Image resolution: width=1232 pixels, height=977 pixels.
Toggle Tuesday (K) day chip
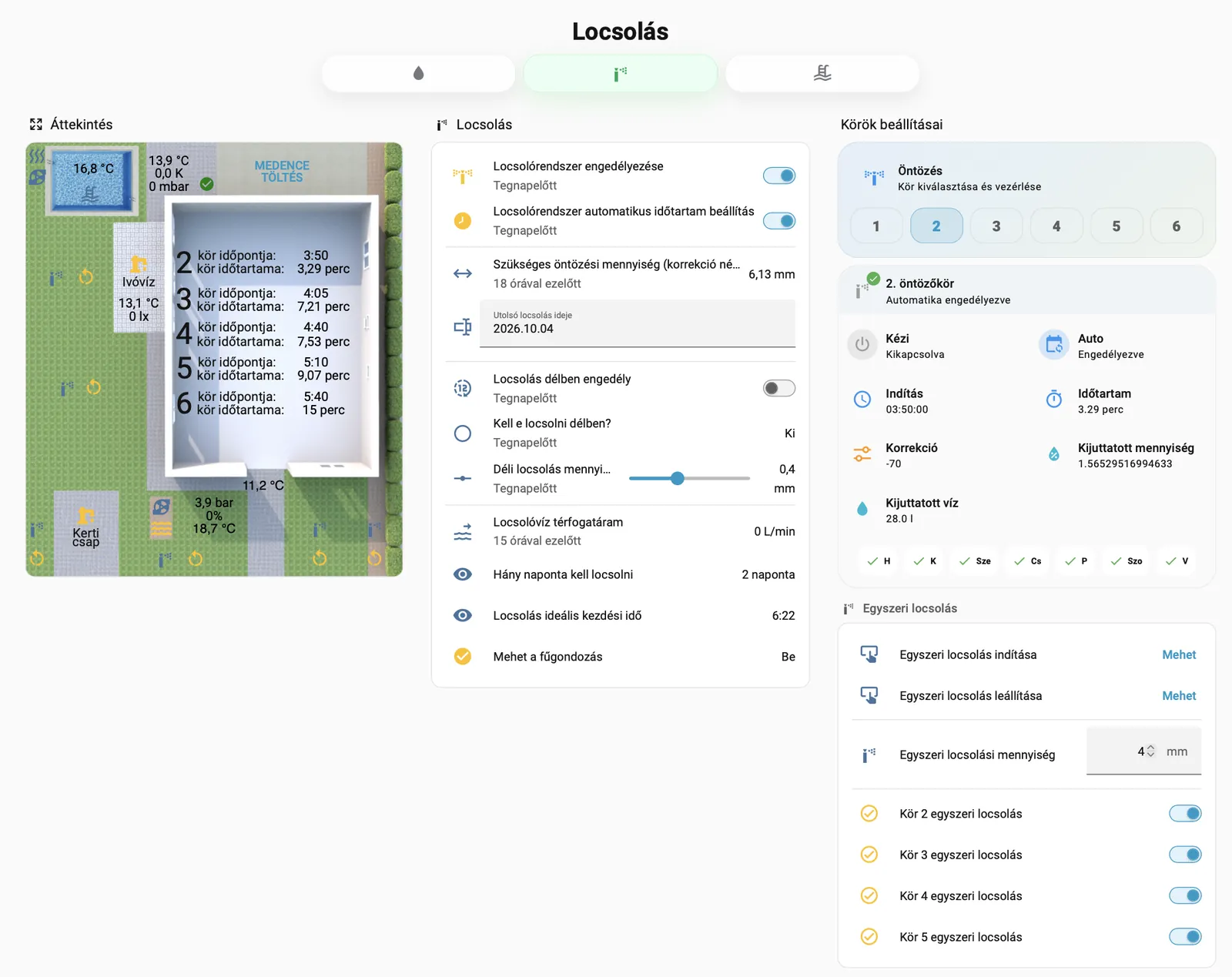click(925, 561)
